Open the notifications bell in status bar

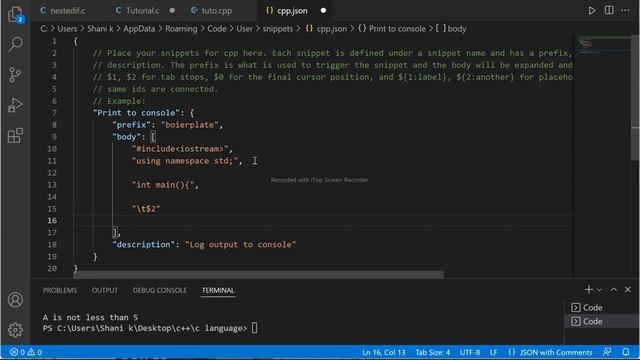pyautogui.click(x=626, y=352)
